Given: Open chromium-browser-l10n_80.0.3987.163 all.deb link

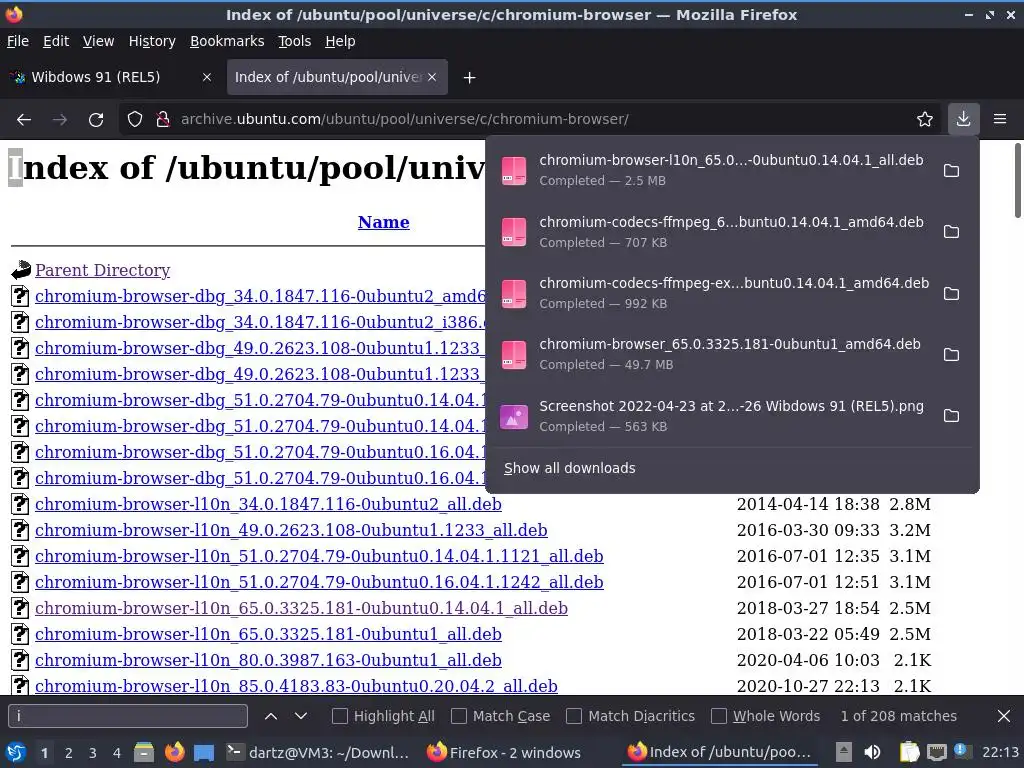Looking at the screenshot, I should [268, 660].
